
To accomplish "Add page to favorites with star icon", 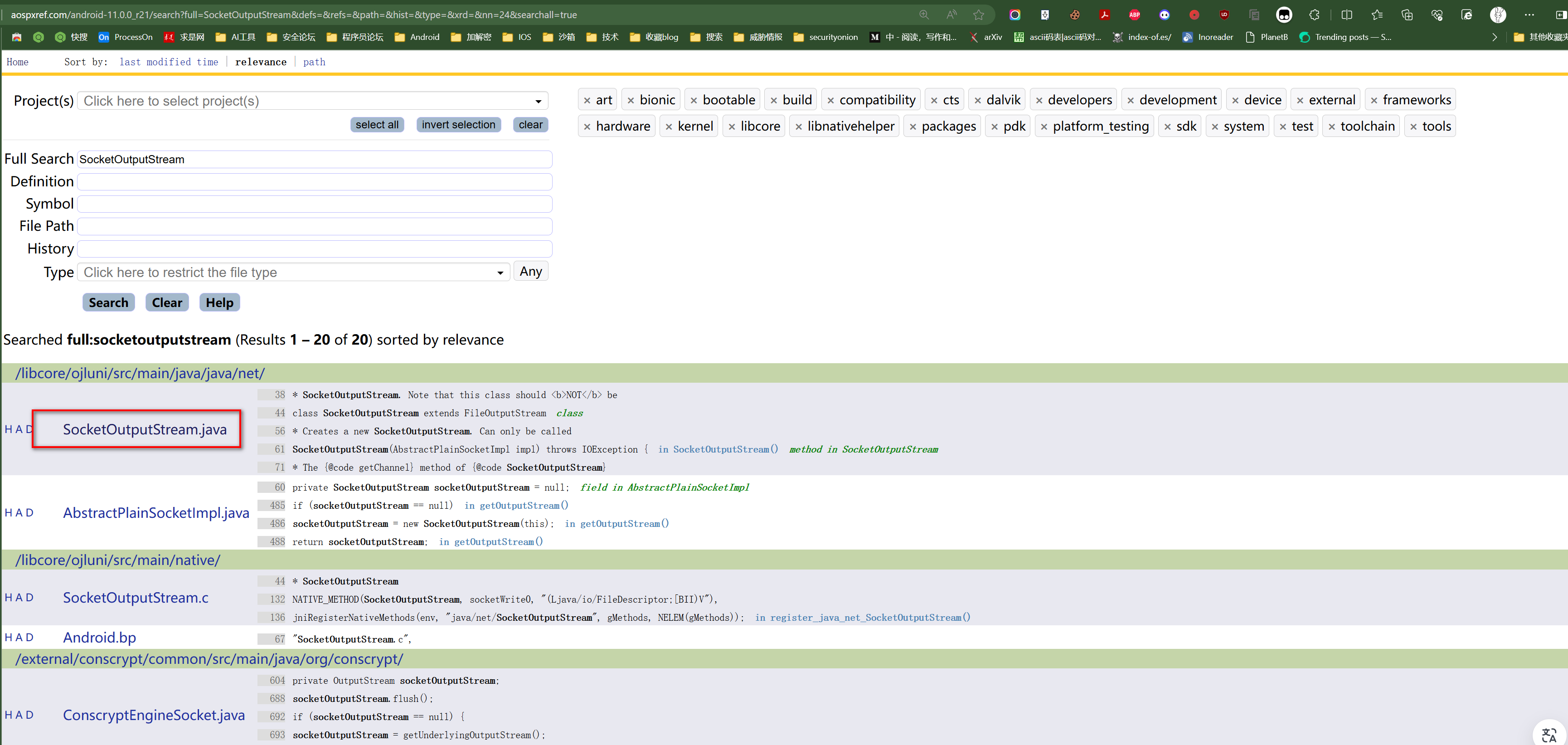I will [979, 15].
